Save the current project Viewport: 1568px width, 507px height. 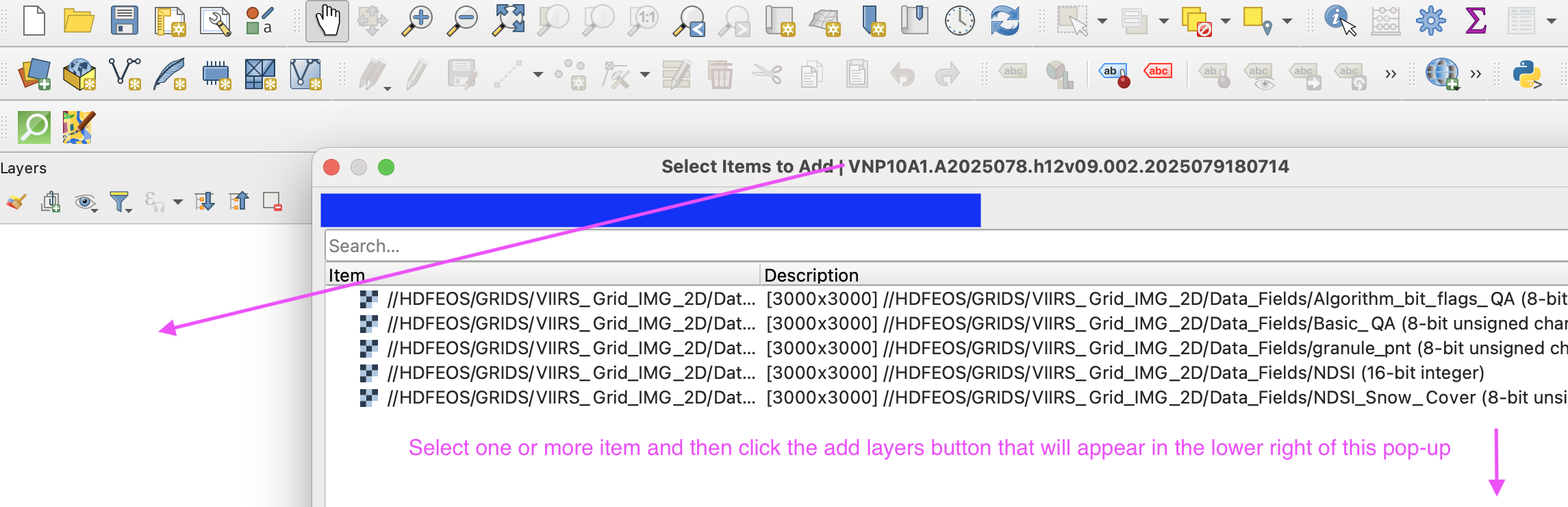tap(125, 21)
